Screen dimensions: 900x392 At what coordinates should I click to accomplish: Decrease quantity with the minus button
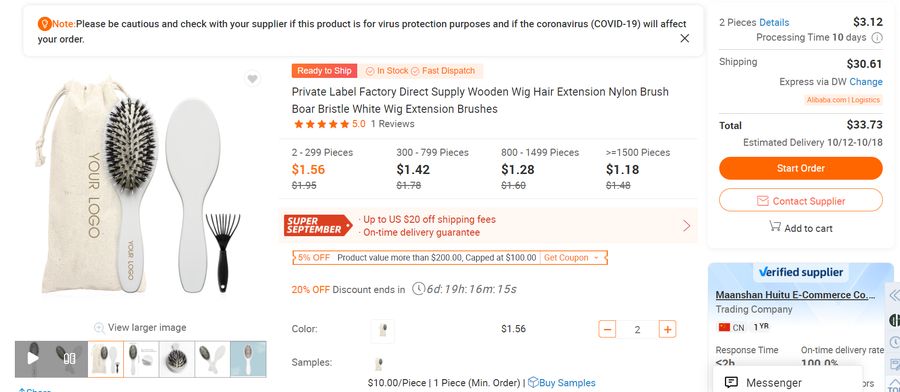coord(607,329)
